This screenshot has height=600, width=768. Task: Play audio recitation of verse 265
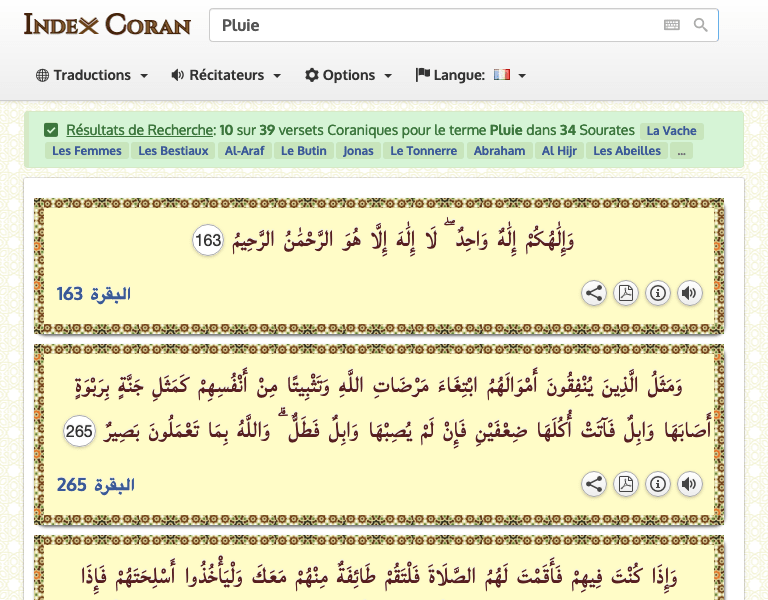point(689,485)
